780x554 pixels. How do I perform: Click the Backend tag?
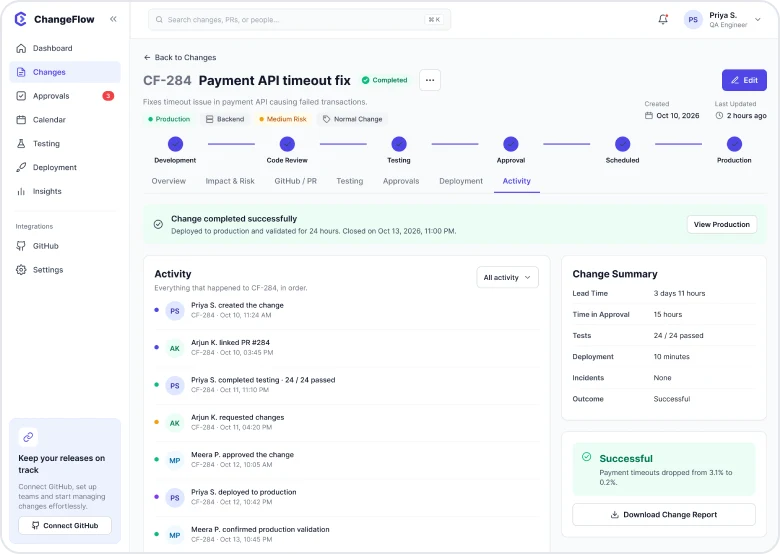pos(225,119)
